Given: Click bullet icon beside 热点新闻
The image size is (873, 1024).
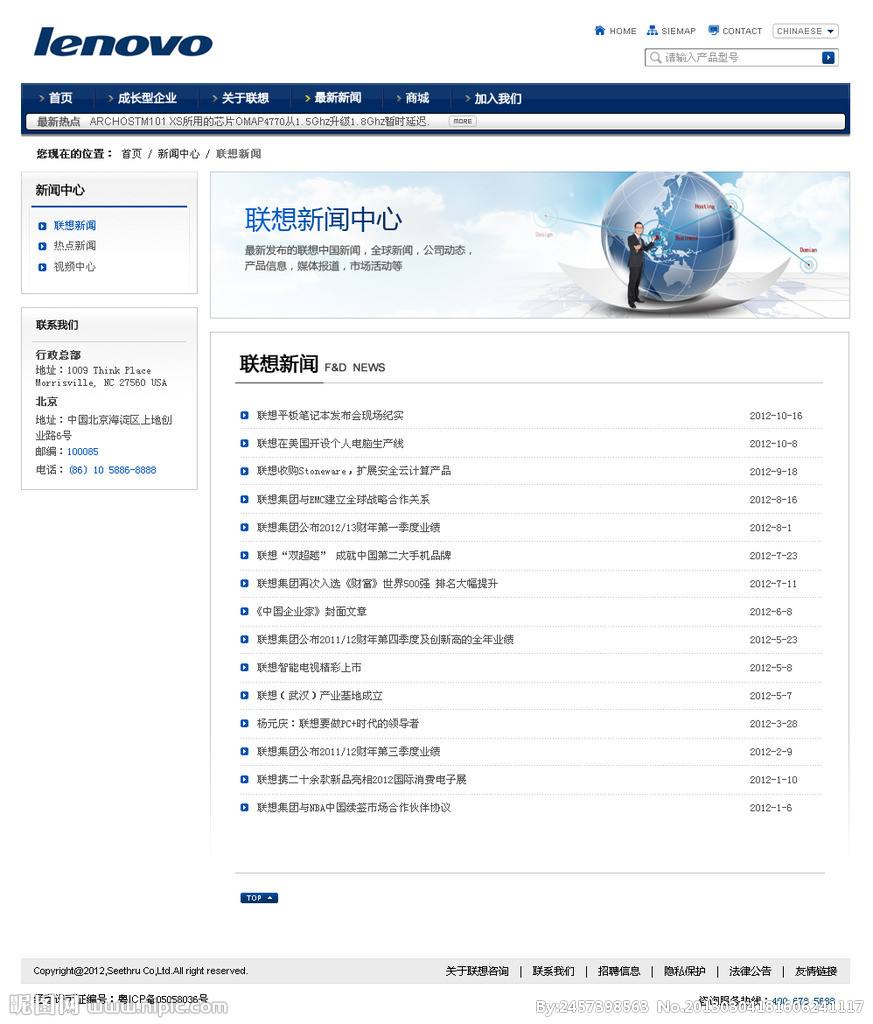Looking at the screenshot, I should tap(42, 246).
